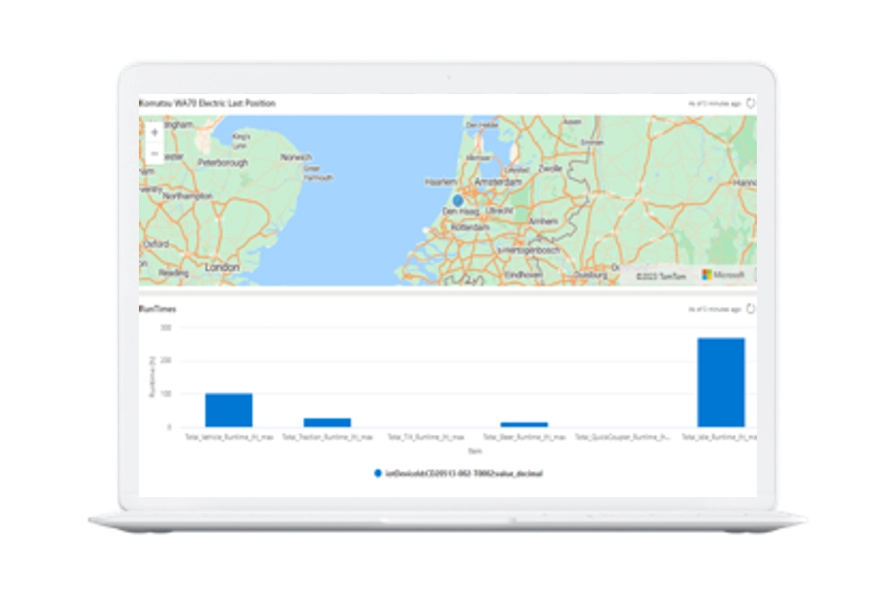This screenshot has width=896, height=596.
Task: Zoom in on the map
Action: (154, 133)
